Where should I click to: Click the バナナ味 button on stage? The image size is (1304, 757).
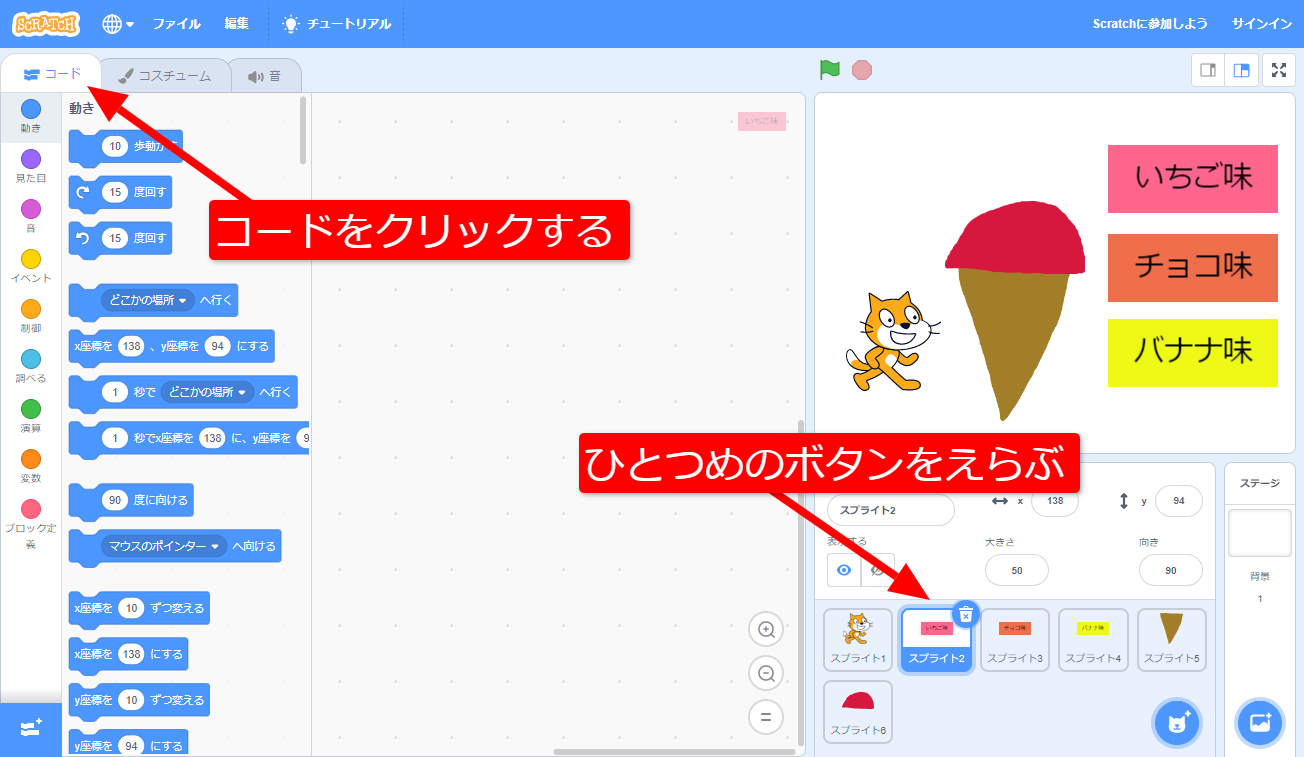pos(1193,353)
